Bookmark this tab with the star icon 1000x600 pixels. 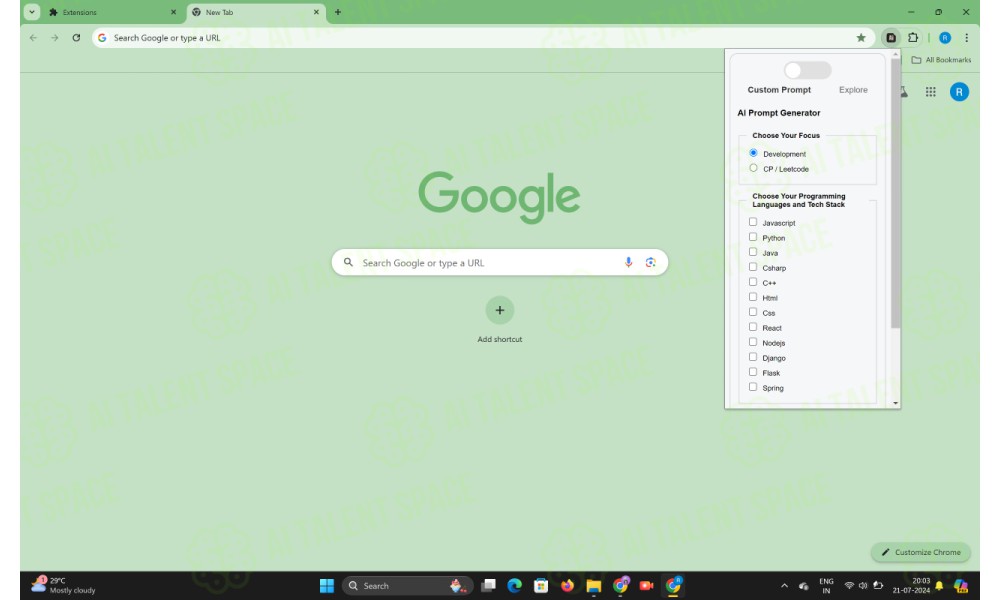click(x=861, y=38)
